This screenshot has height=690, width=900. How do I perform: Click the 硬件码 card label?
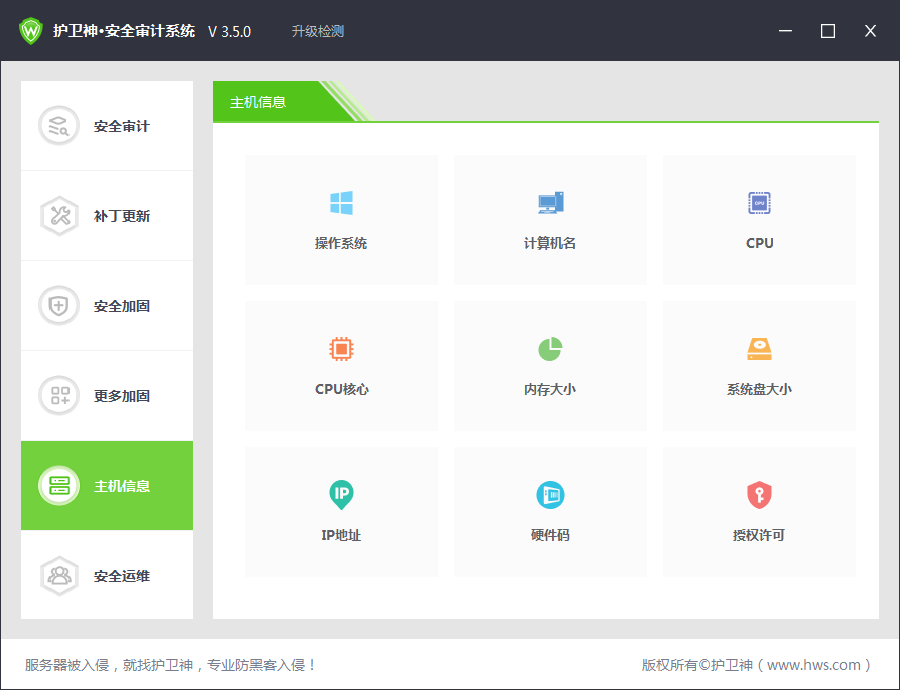[550, 535]
